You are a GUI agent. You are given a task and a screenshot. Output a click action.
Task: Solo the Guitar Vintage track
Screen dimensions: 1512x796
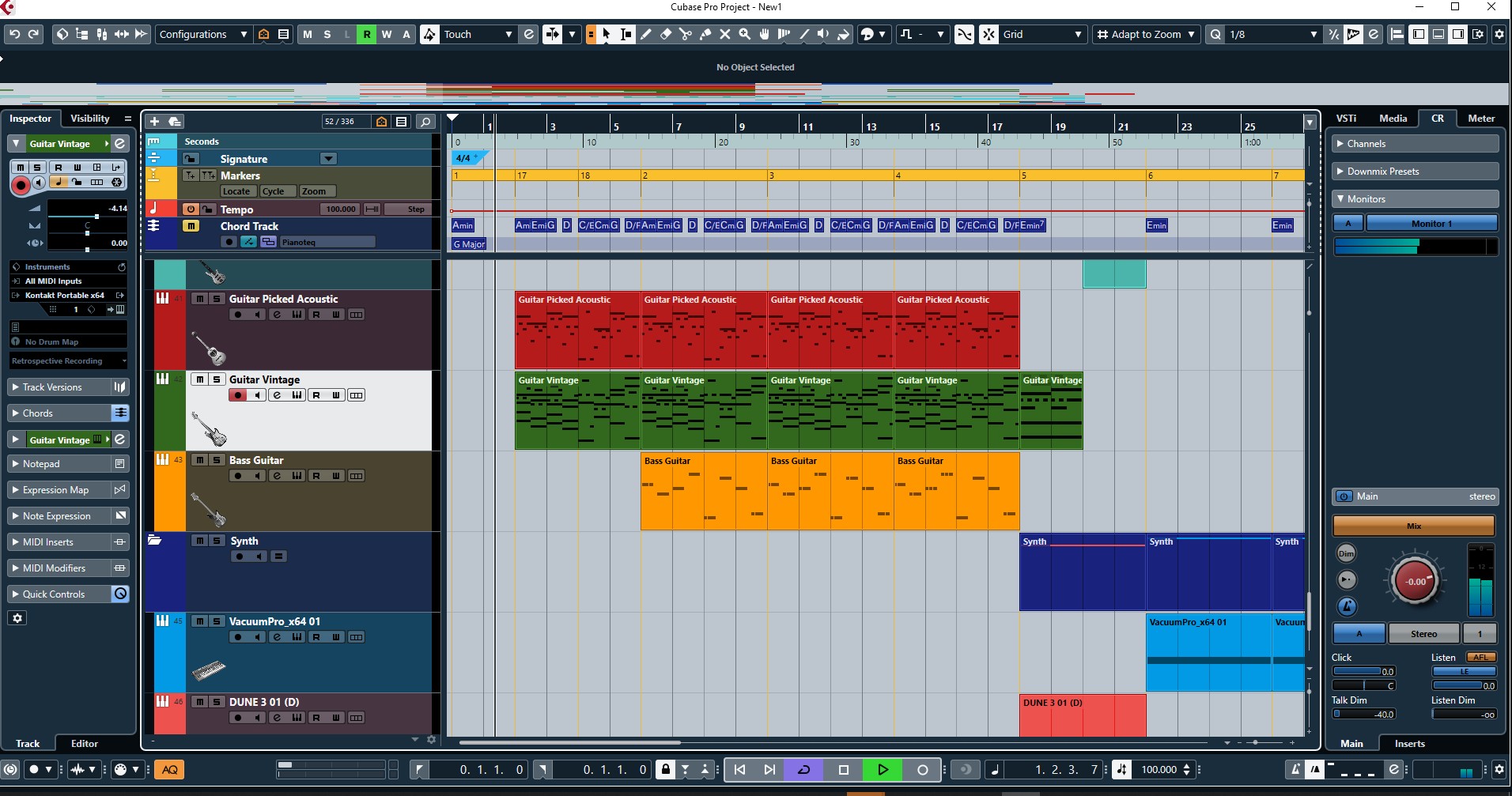[x=217, y=379]
